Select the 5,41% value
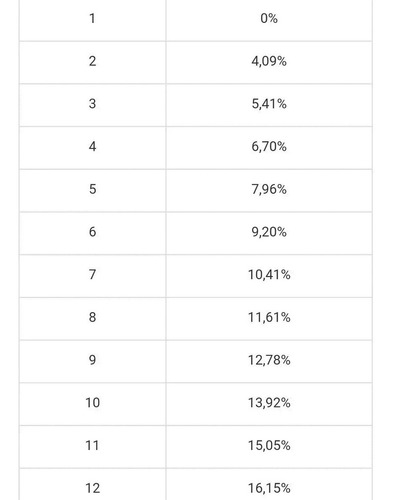The width and height of the screenshot is (393, 500). 269,105
